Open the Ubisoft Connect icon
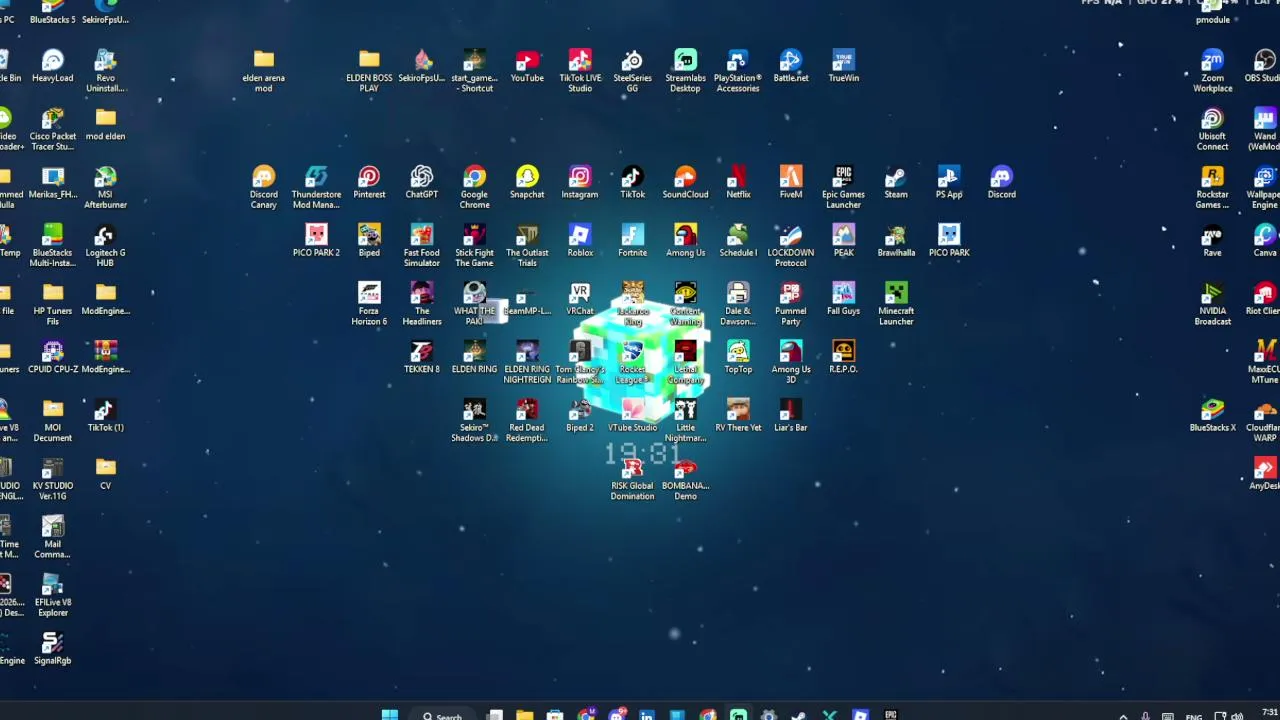1280x720 pixels. [x=1212, y=129]
